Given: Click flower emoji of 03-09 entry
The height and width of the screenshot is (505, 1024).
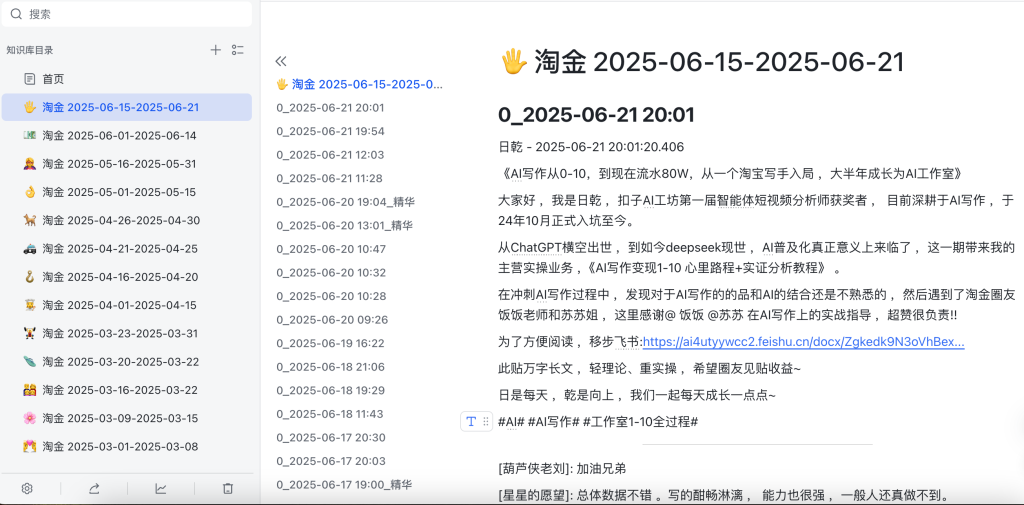Looking at the screenshot, I should click(x=29, y=418).
